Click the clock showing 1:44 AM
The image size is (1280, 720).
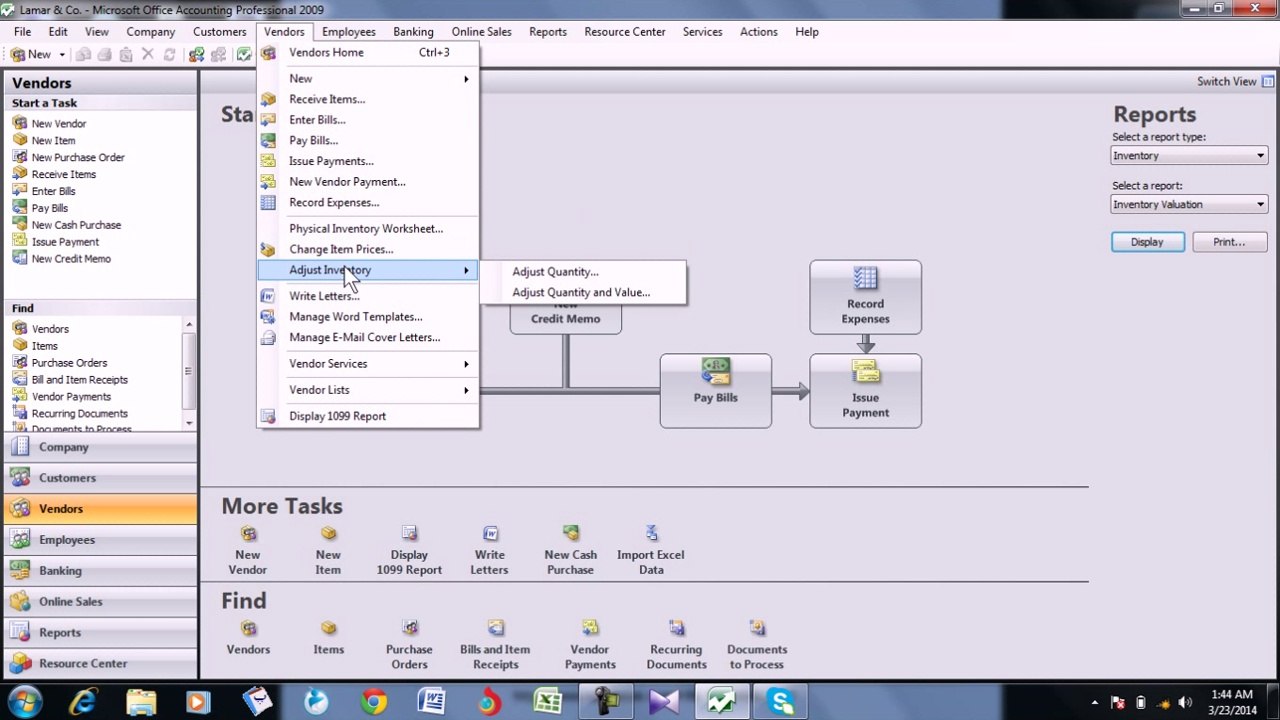pos(1231,695)
